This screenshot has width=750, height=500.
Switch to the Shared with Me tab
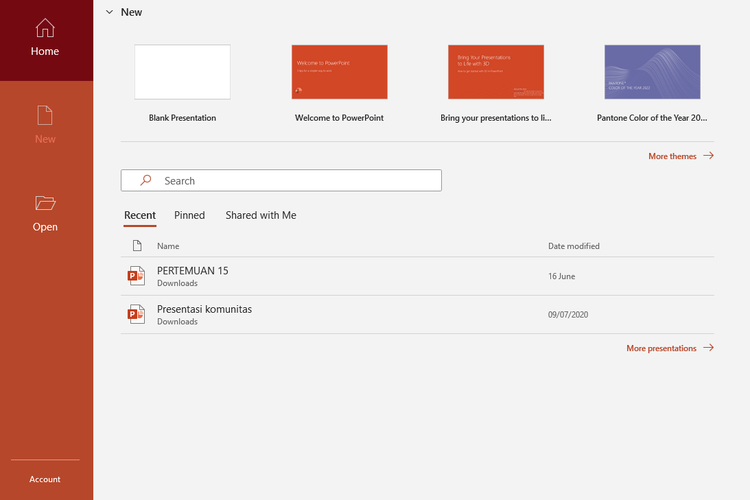[x=261, y=215]
